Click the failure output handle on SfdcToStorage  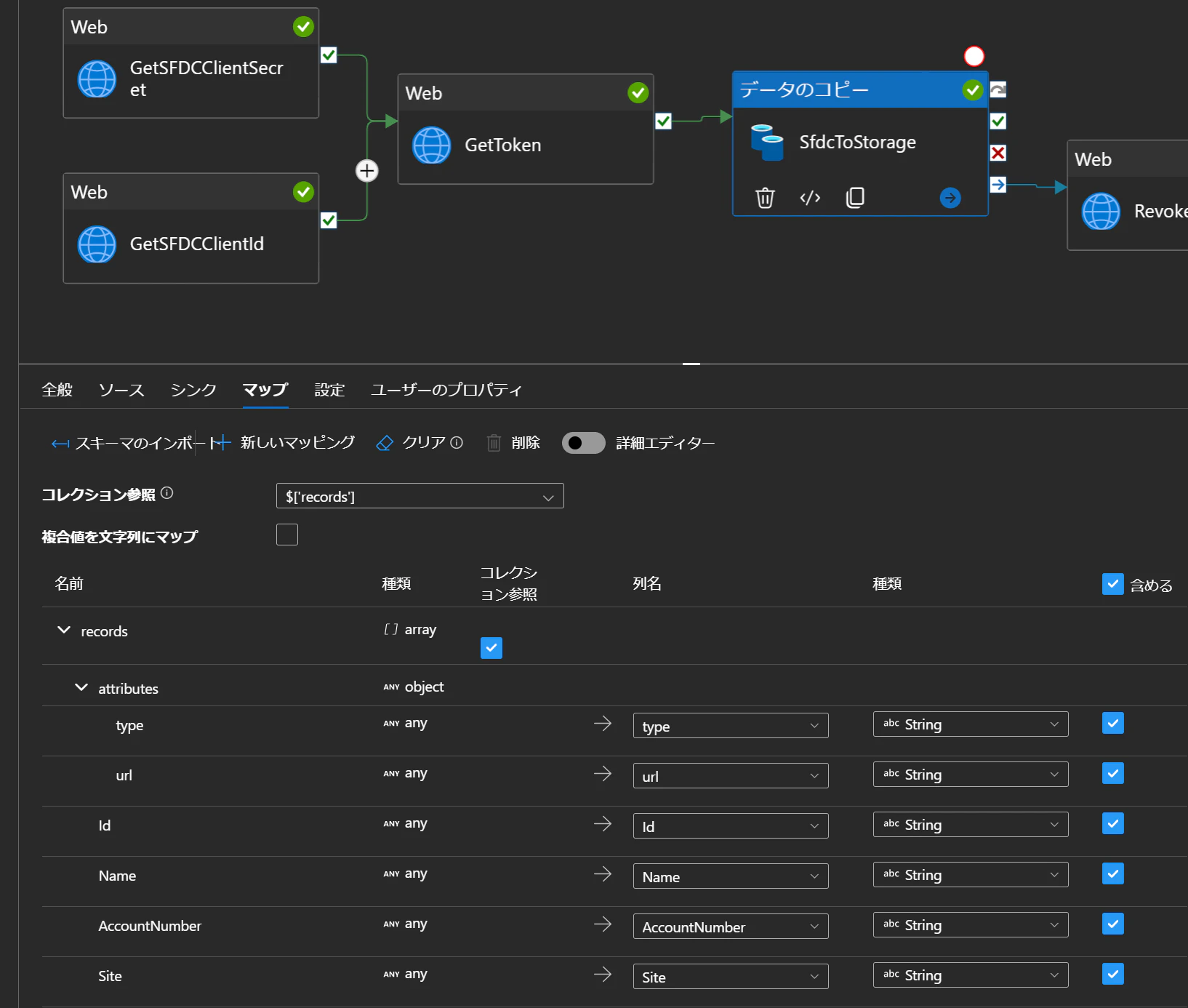pyautogui.click(x=998, y=153)
